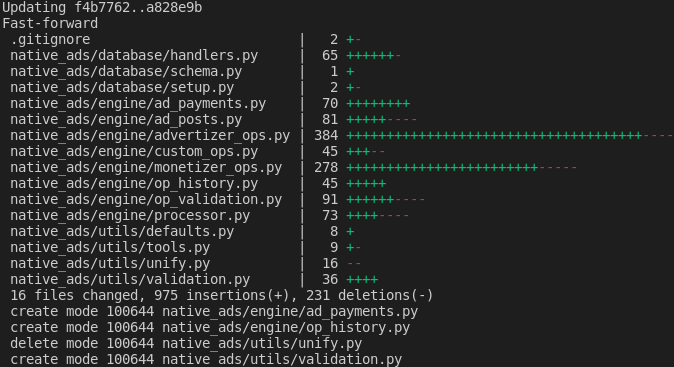This screenshot has width=674, height=367.
Task: Click native_ads/engine/monetizer_ops.py filename
Action: point(146,168)
